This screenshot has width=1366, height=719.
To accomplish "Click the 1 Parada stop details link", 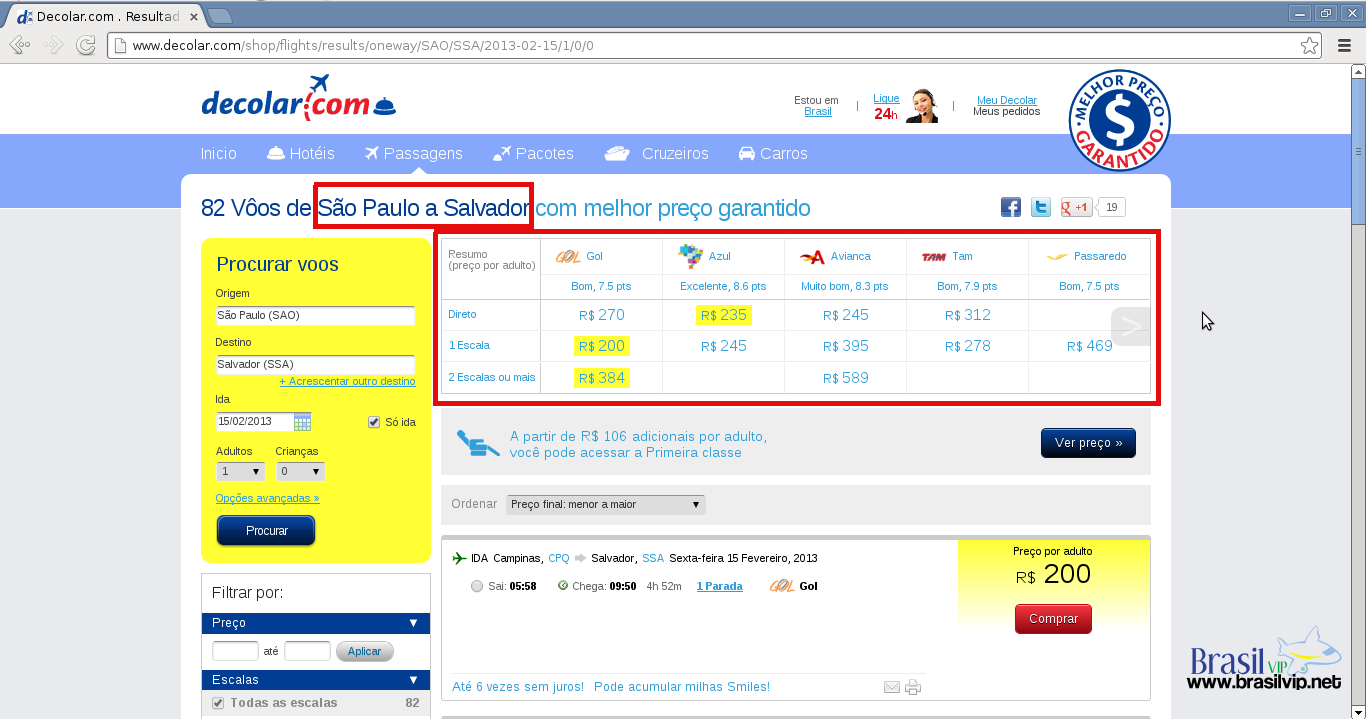I will click(720, 586).
